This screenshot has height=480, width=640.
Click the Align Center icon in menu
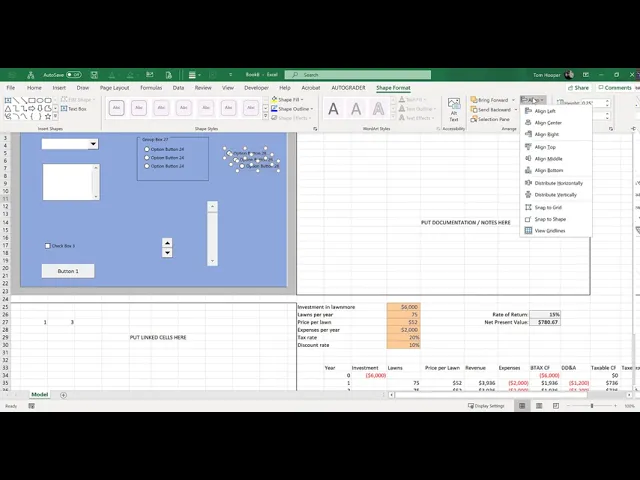tap(528, 122)
